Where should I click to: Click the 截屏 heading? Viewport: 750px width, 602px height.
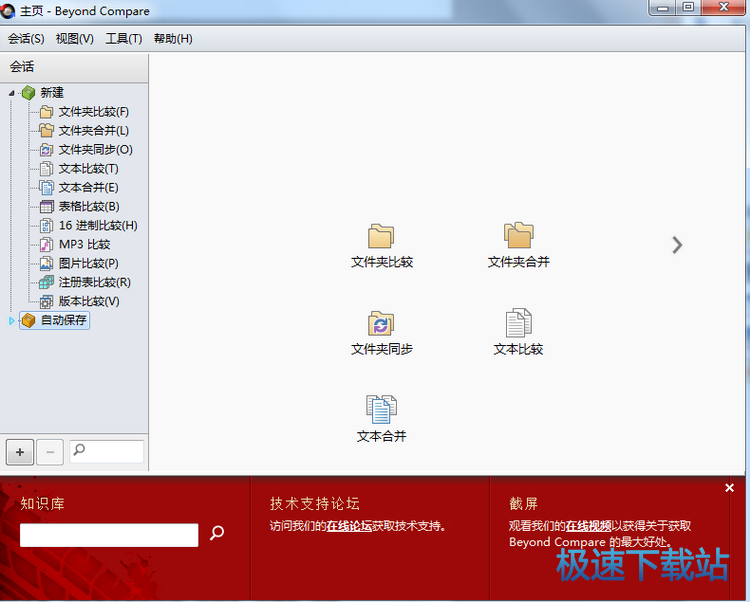[x=524, y=503]
